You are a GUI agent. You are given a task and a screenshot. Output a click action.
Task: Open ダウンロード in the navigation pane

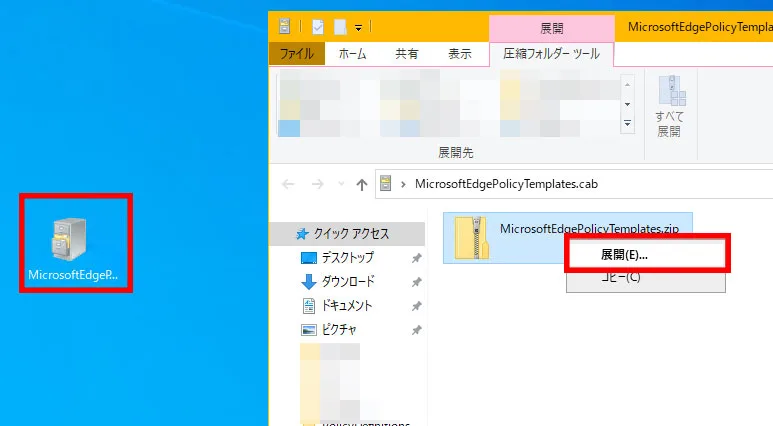click(x=348, y=282)
